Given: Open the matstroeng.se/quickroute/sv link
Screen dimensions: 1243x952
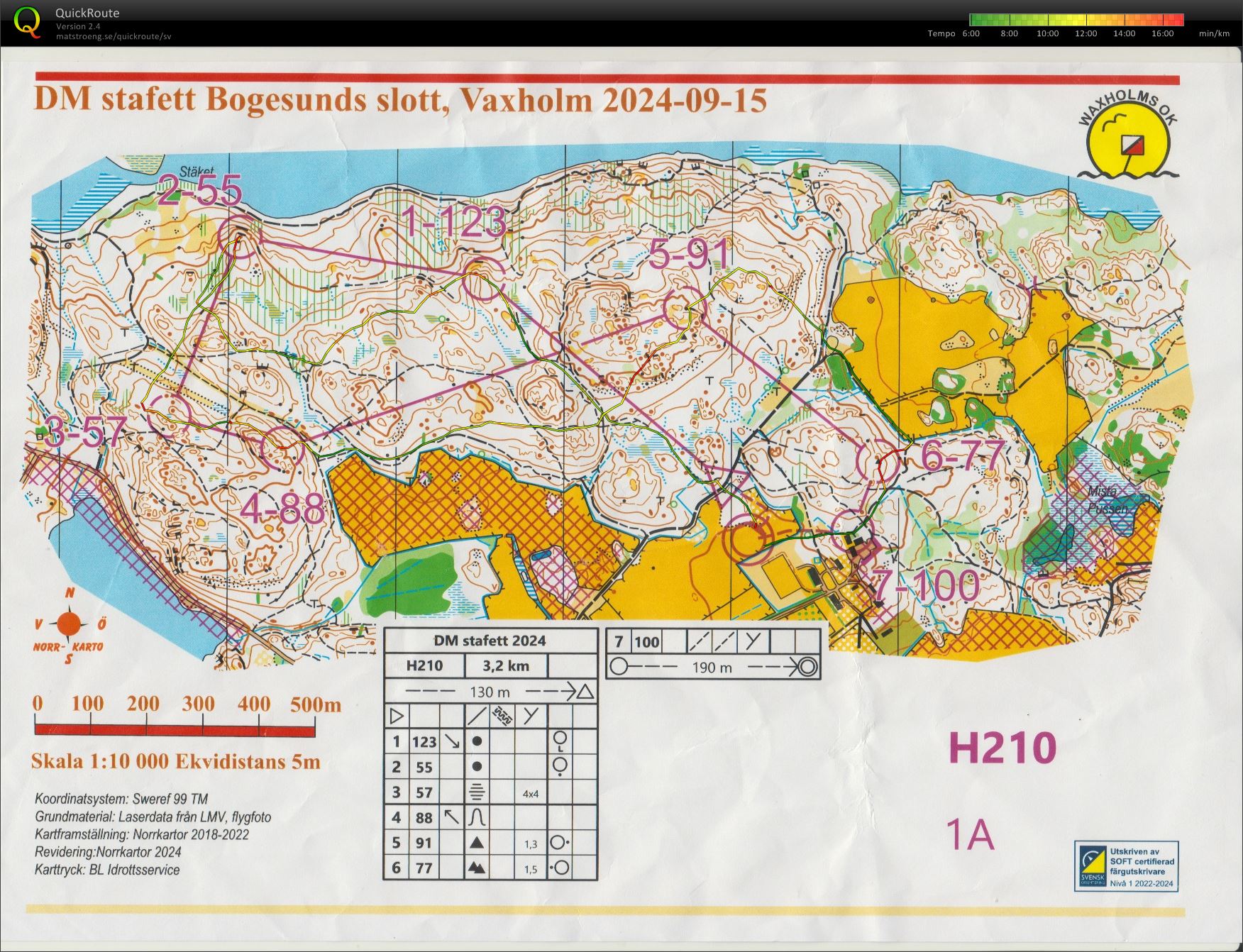Looking at the screenshot, I should (x=114, y=36).
